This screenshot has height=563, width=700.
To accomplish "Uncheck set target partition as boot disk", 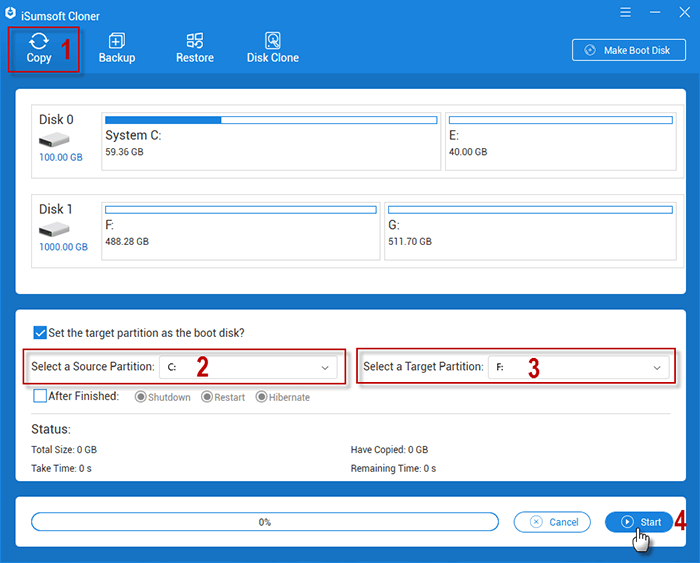I will click(x=40, y=333).
